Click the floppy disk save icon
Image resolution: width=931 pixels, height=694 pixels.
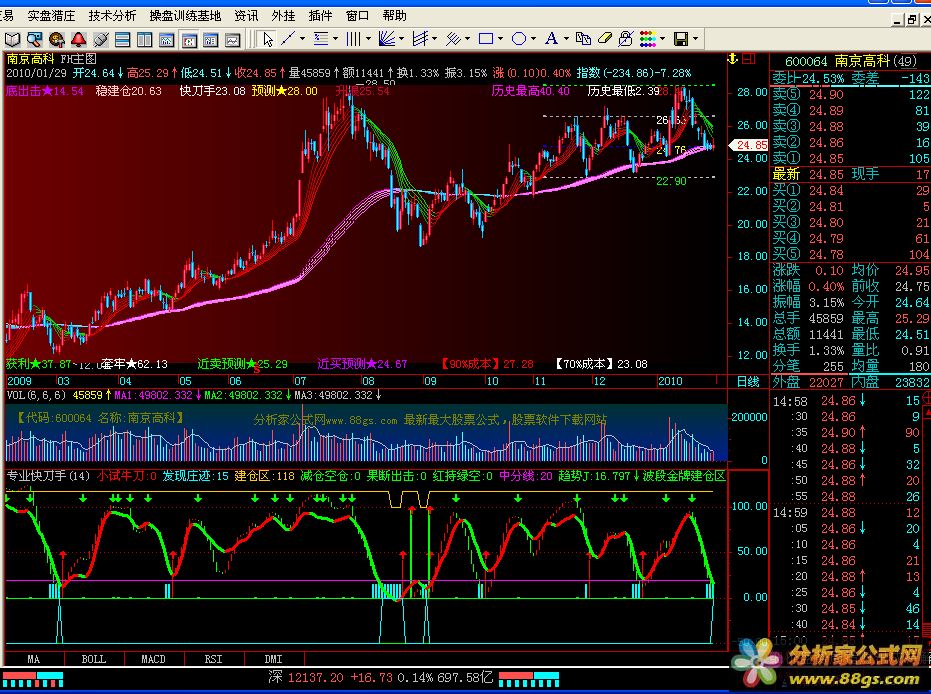pyautogui.click(x=681, y=39)
